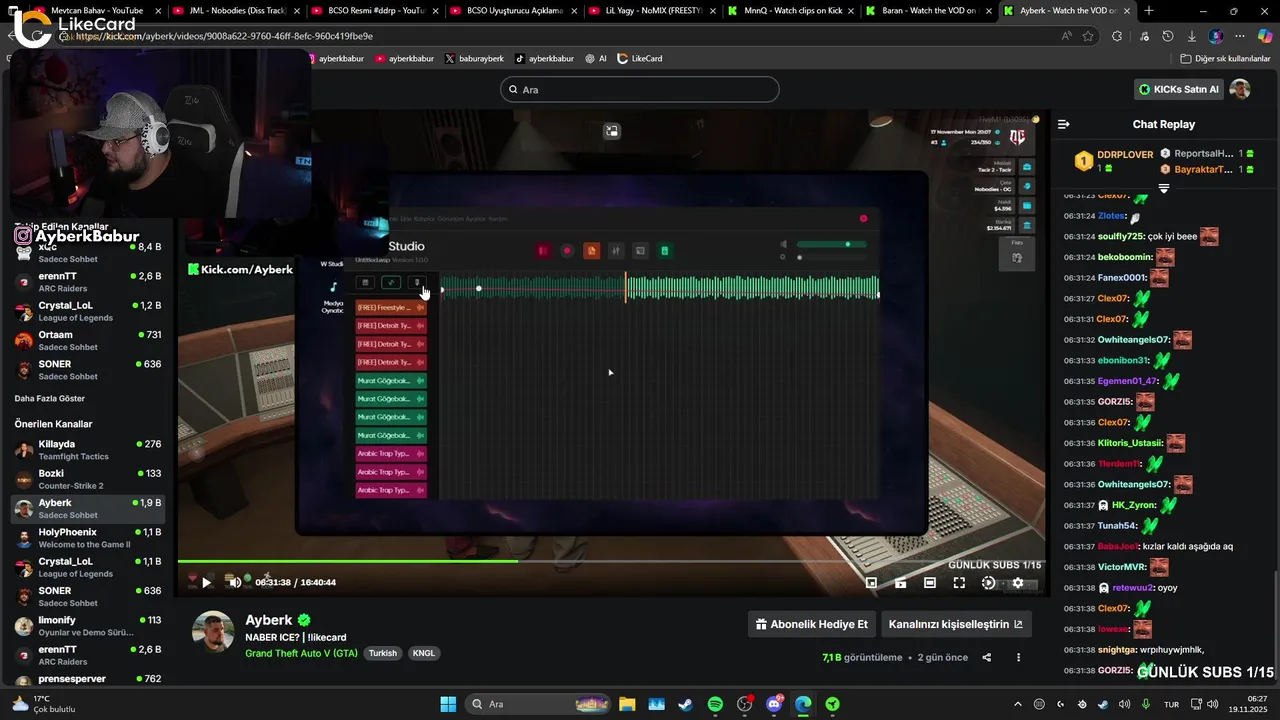Open Killayda Teamfight Tactics channel
This screenshot has height=720, width=1280.
[x=88, y=450]
